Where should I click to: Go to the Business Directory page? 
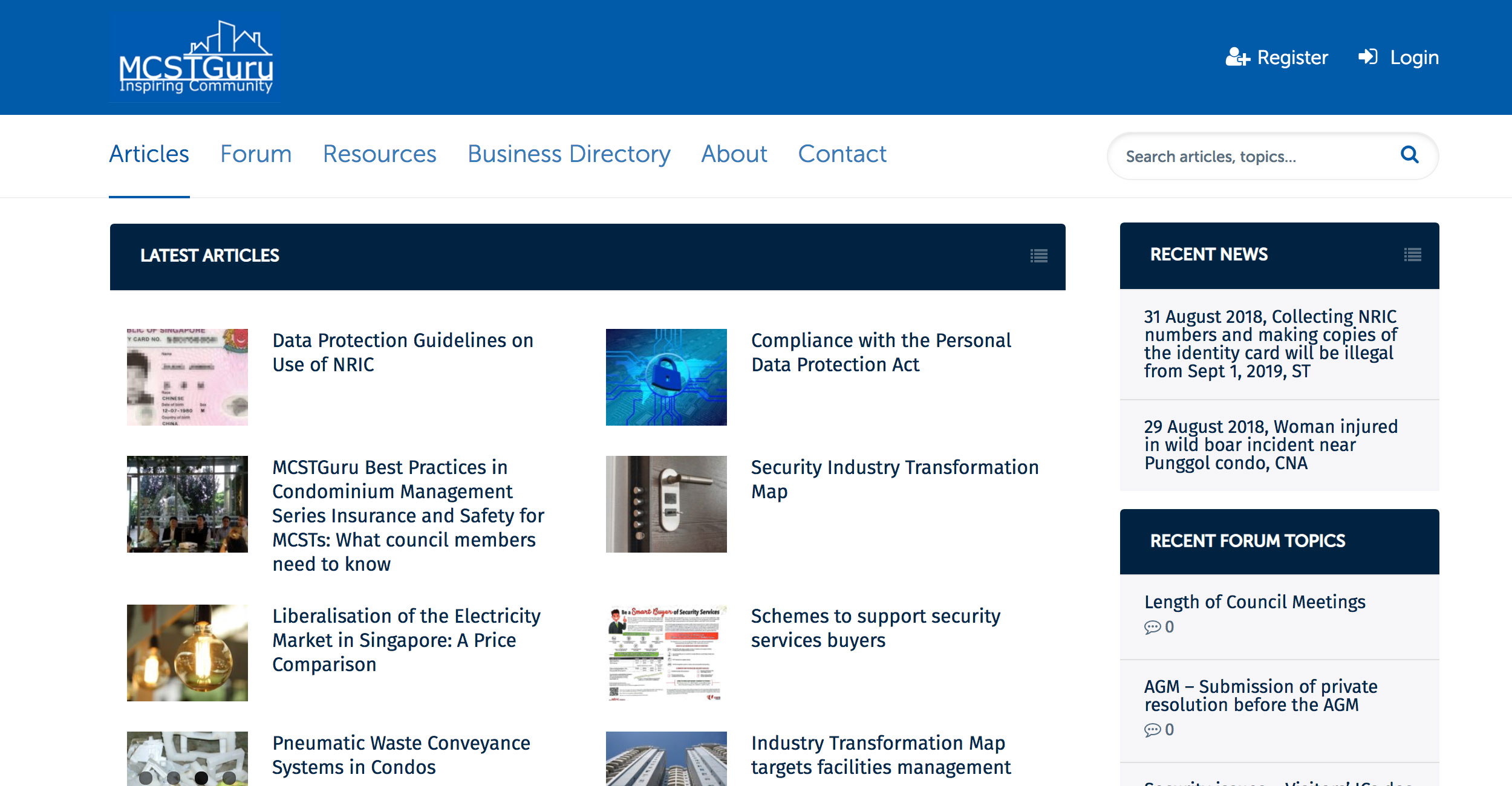click(x=569, y=154)
